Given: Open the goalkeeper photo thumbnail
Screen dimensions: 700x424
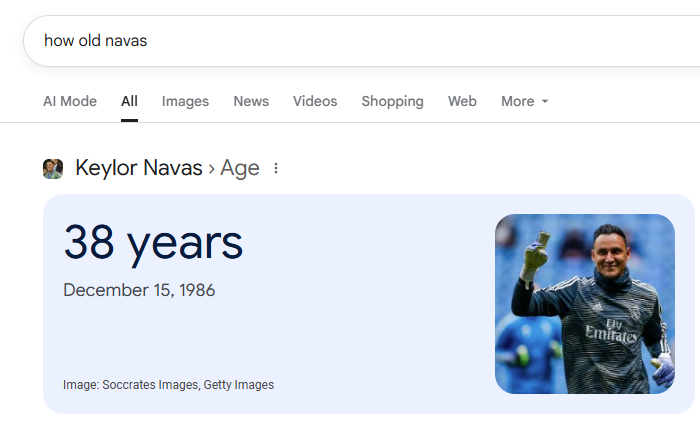Looking at the screenshot, I should [x=585, y=304].
